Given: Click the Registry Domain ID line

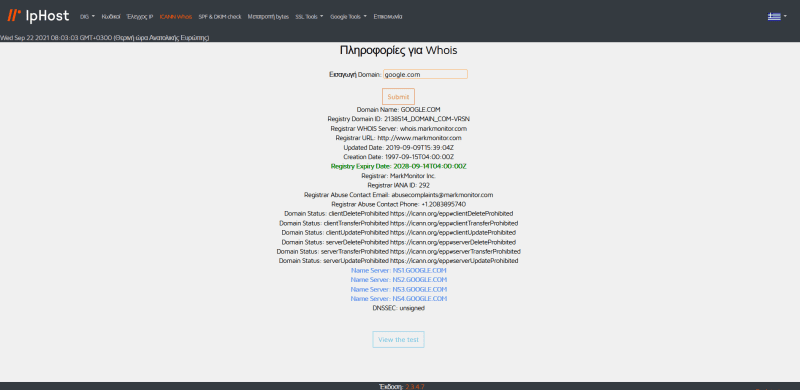Looking at the screenshot, I should click(398, 119).
